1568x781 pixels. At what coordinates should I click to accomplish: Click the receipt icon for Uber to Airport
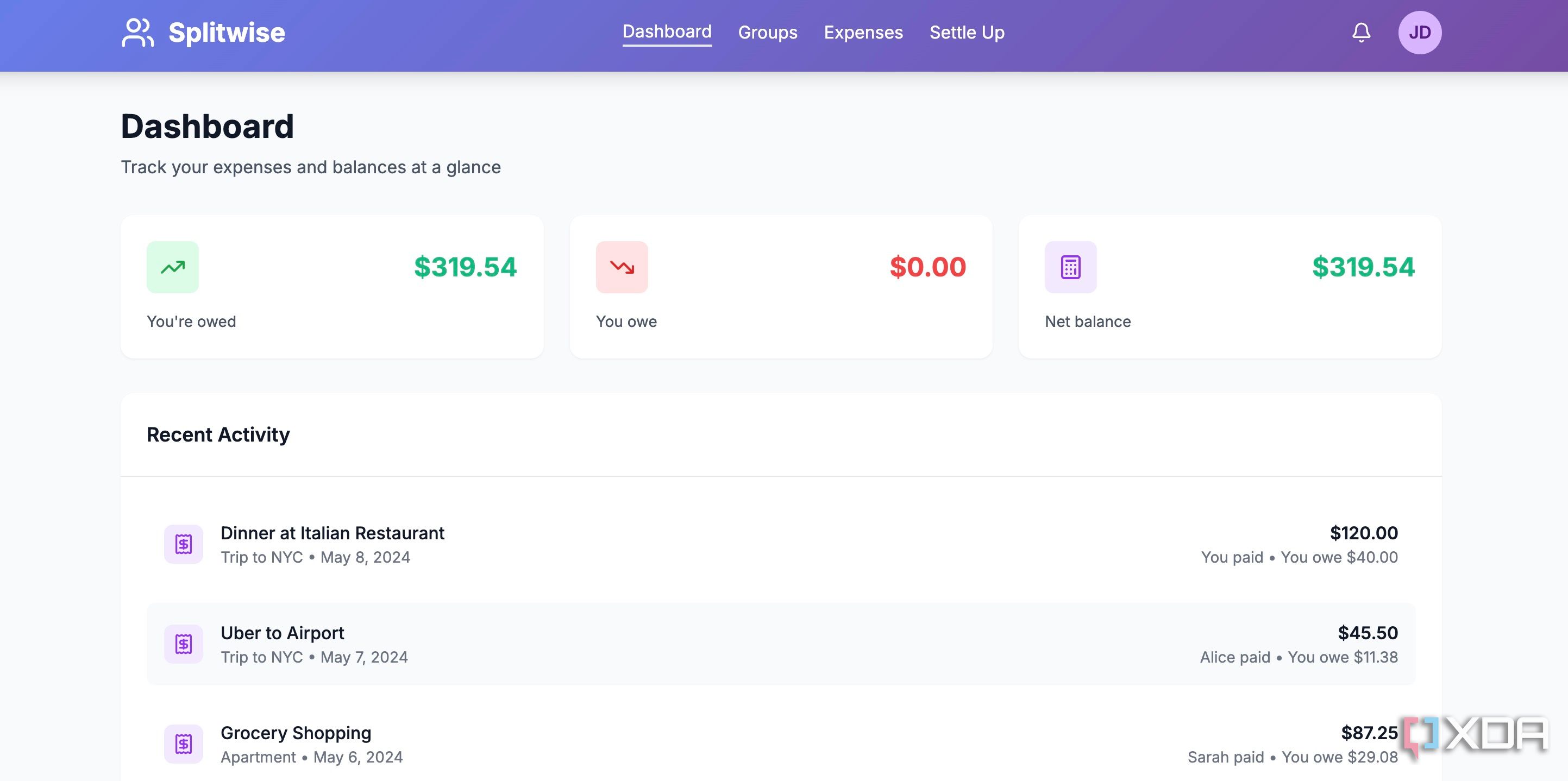pyautogui.click(x=183, y=644)
